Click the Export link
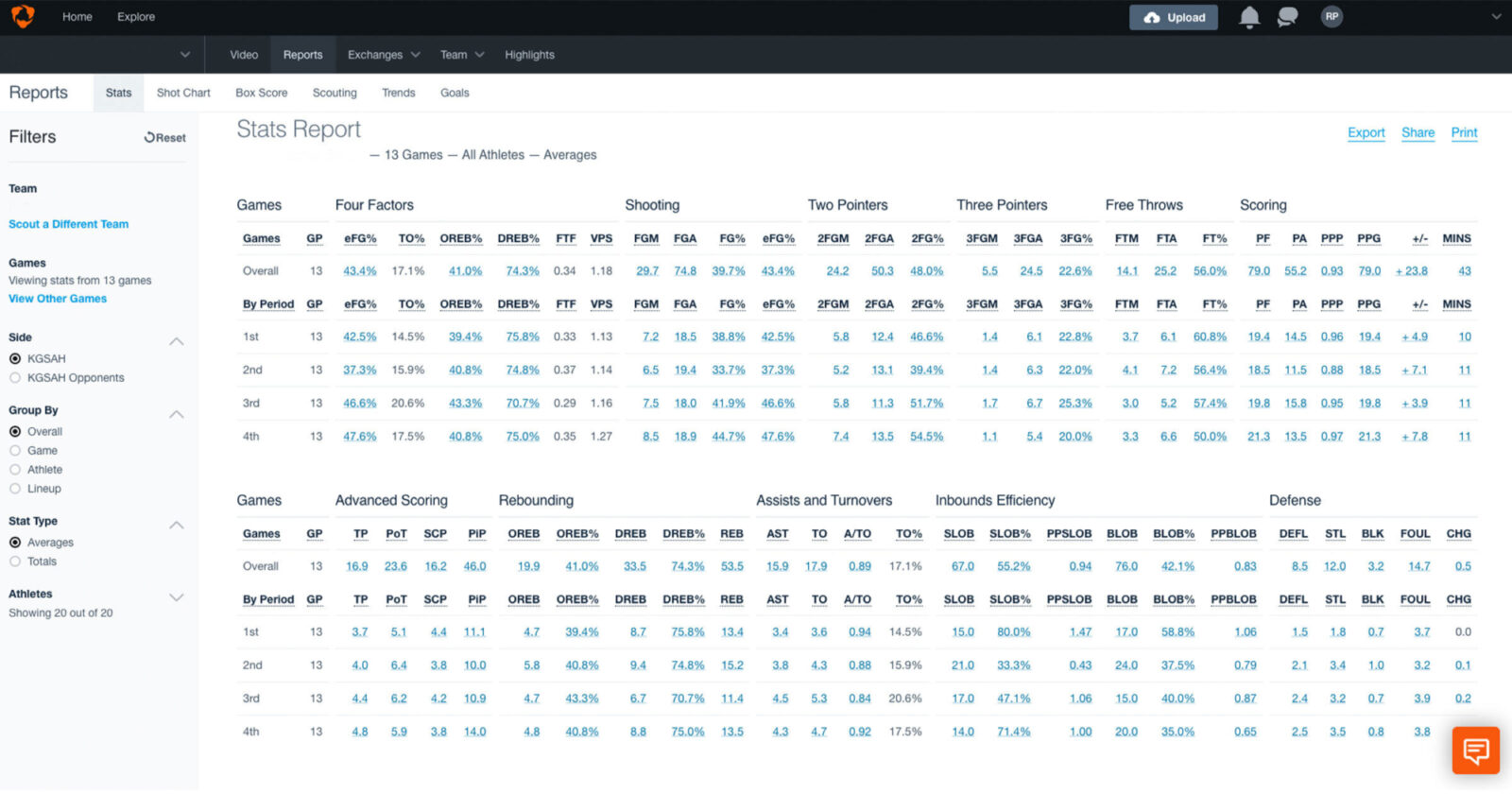Screen dimensions: 1512x794 [1366, 133]
